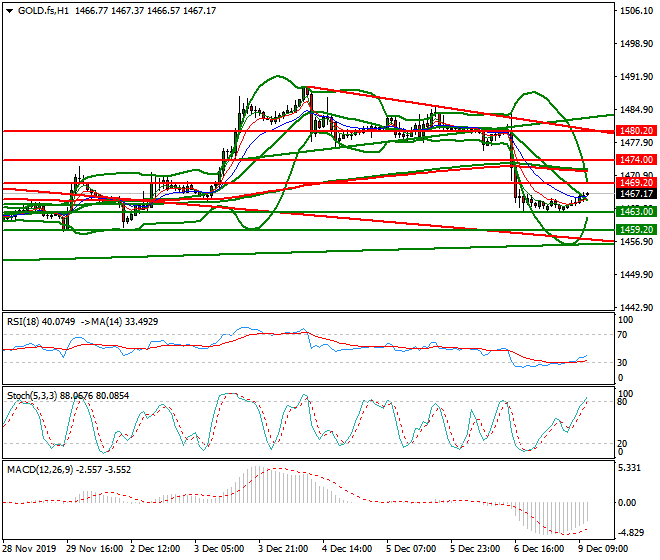Image resolution: width=660 pixels, height=560 pixels.
Task: Click the 1498.90 price axis value
Action: (x=636, y=44)
